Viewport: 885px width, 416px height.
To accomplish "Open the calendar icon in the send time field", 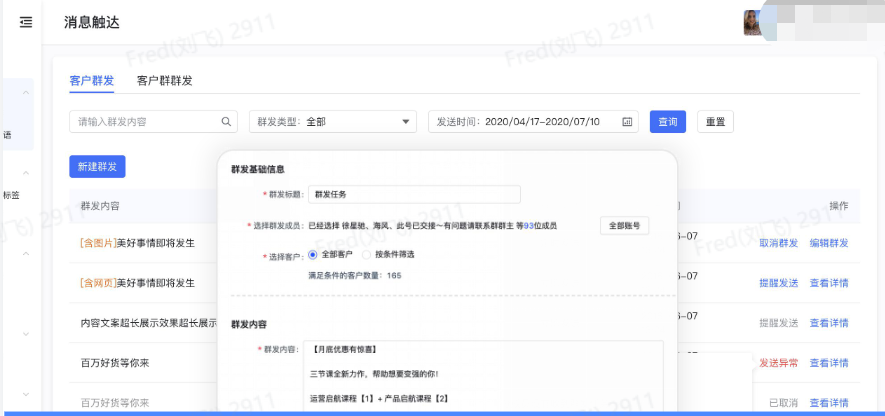I will coord(627,122).
